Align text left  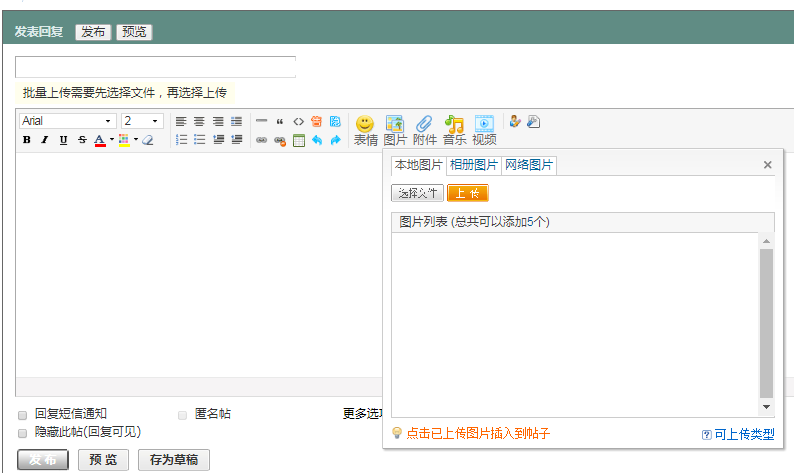click(x=181, y=122)
